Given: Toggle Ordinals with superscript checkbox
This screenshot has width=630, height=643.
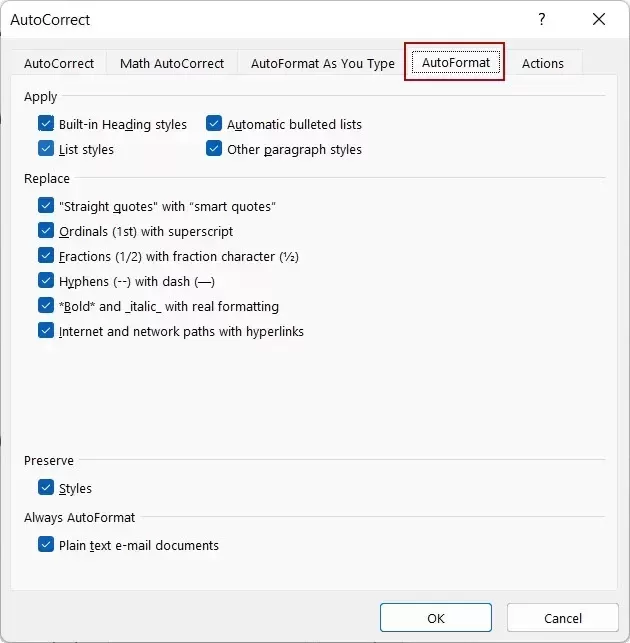Looking at the screenshot, I should [x=46, y=231].
